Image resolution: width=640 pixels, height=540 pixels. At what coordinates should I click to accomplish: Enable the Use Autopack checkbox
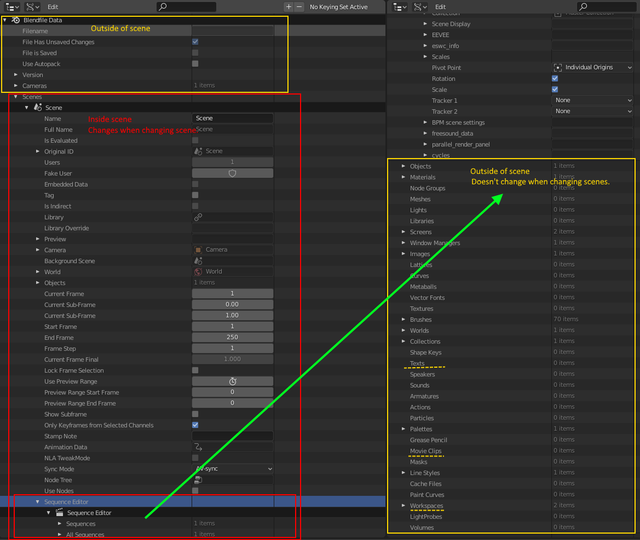coord(195,64)
